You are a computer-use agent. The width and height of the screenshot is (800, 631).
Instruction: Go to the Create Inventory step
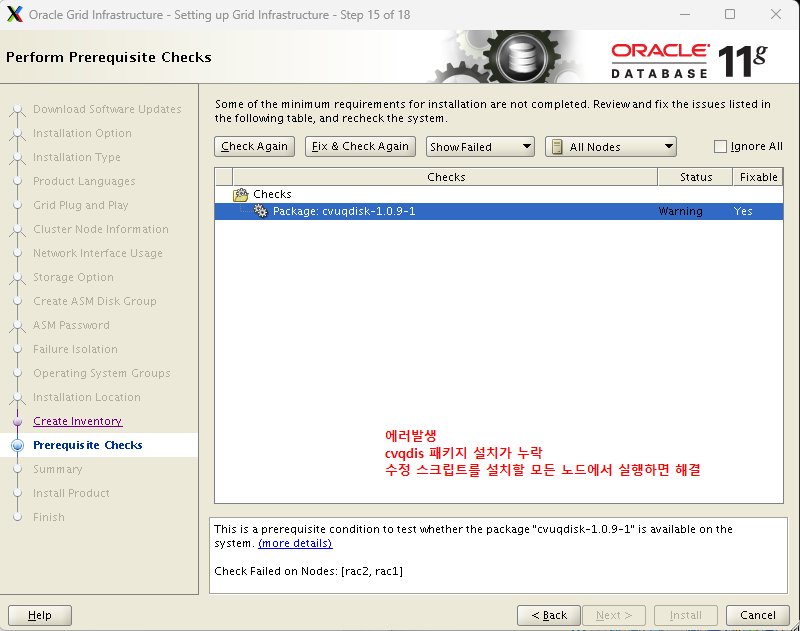[78, 421]
